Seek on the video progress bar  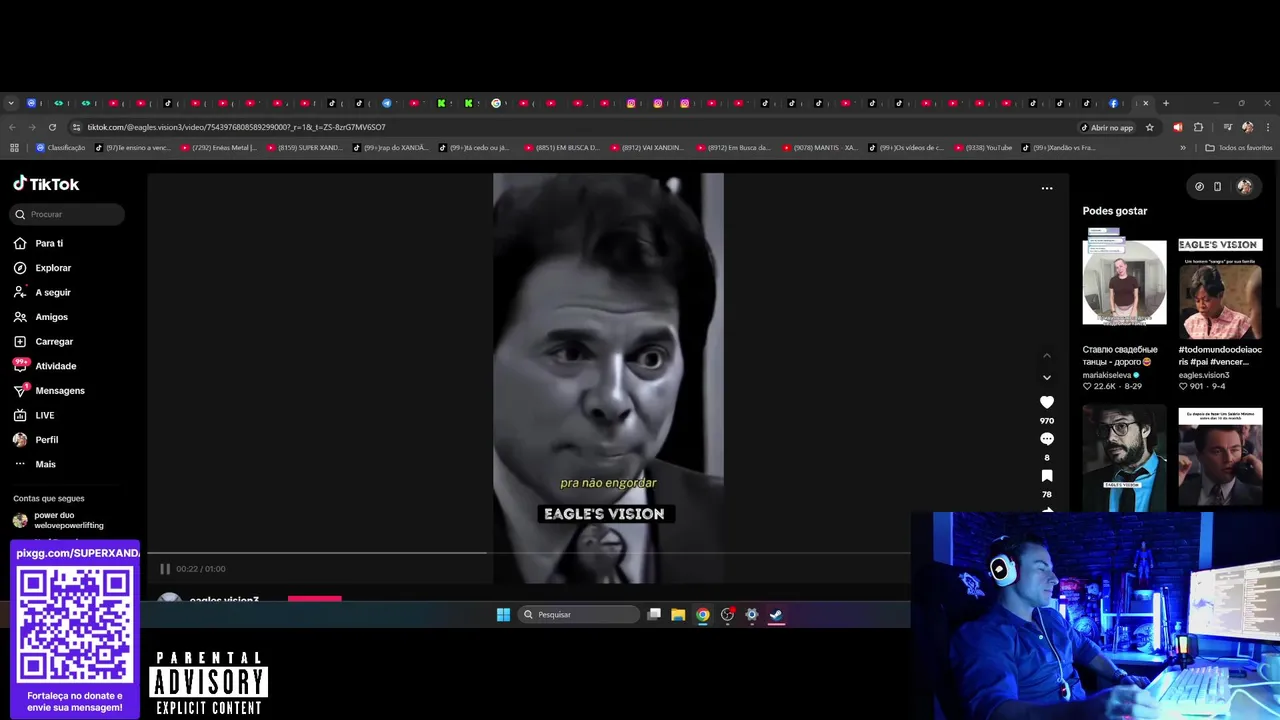(x=528, y=552)
